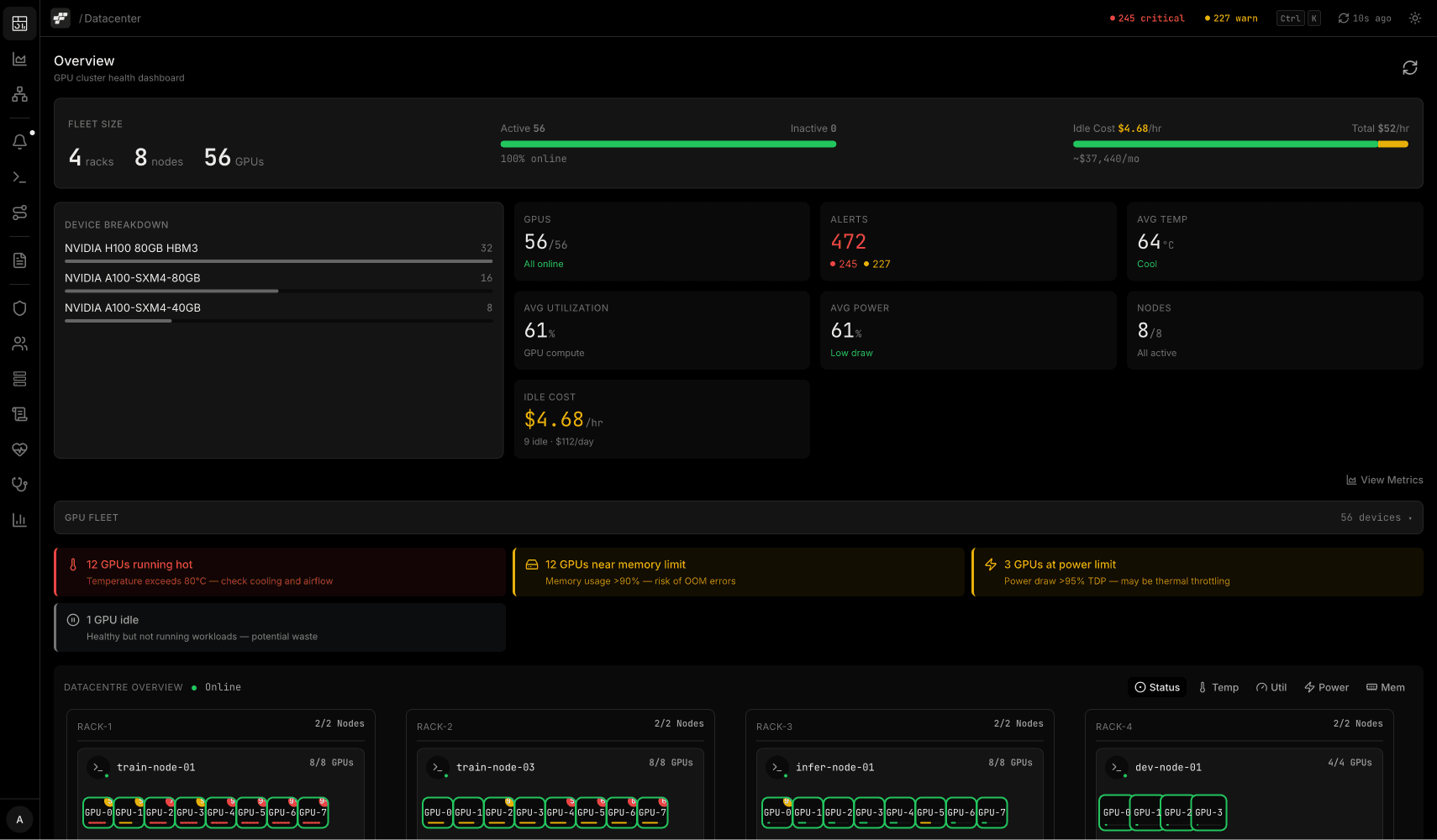Click the View Metrics link
1437x840 pixels.
click(x=1384, y=480)
